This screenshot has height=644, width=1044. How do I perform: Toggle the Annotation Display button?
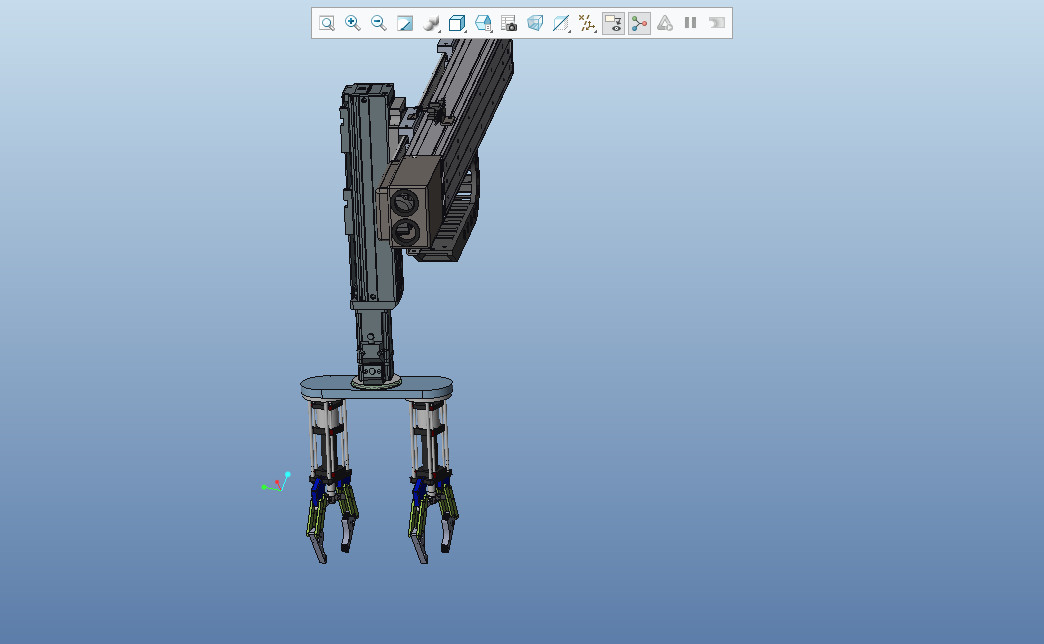613,23
